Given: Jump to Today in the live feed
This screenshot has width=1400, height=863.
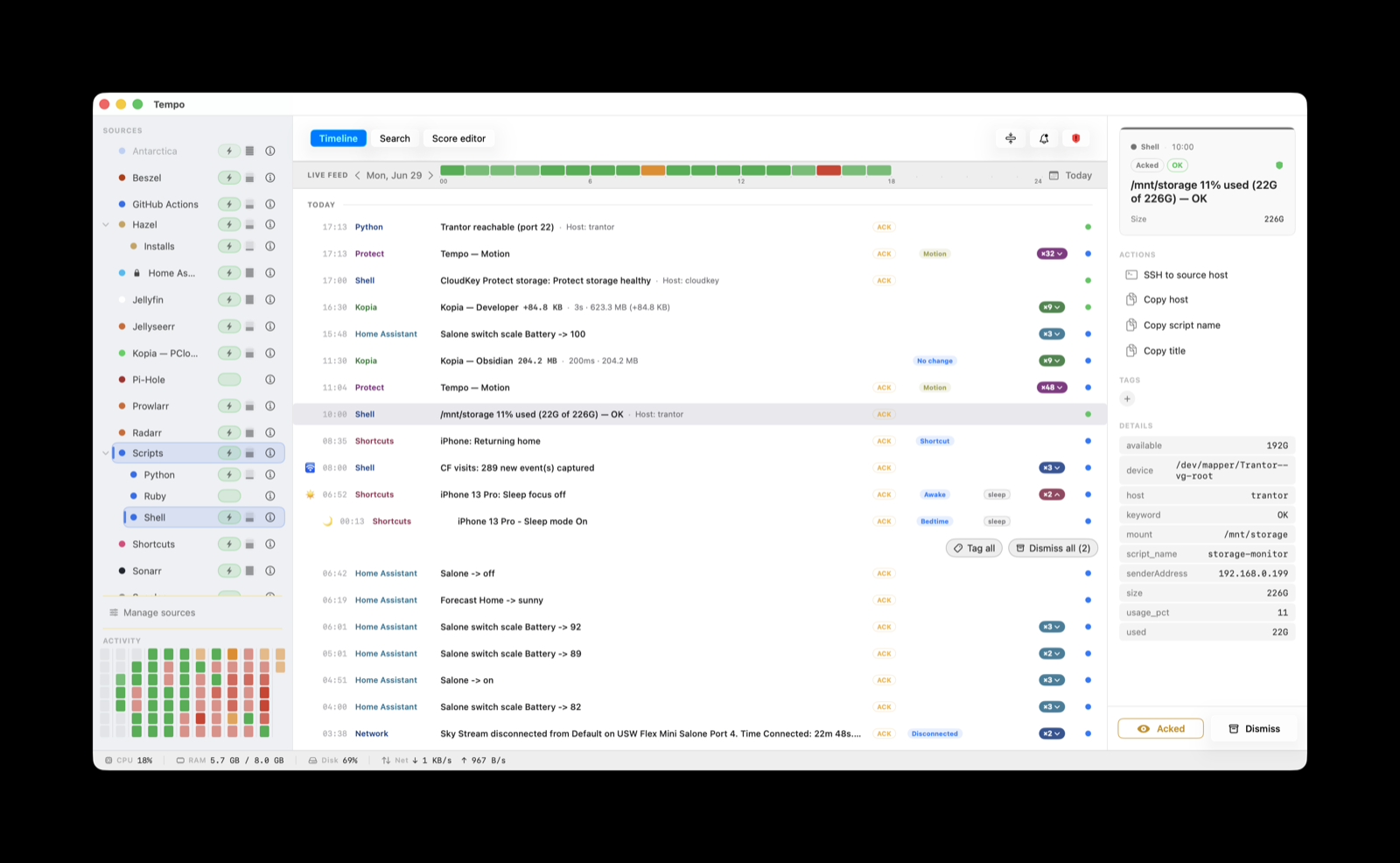Looking at the screenshot, I should [x=1078, y=175].
